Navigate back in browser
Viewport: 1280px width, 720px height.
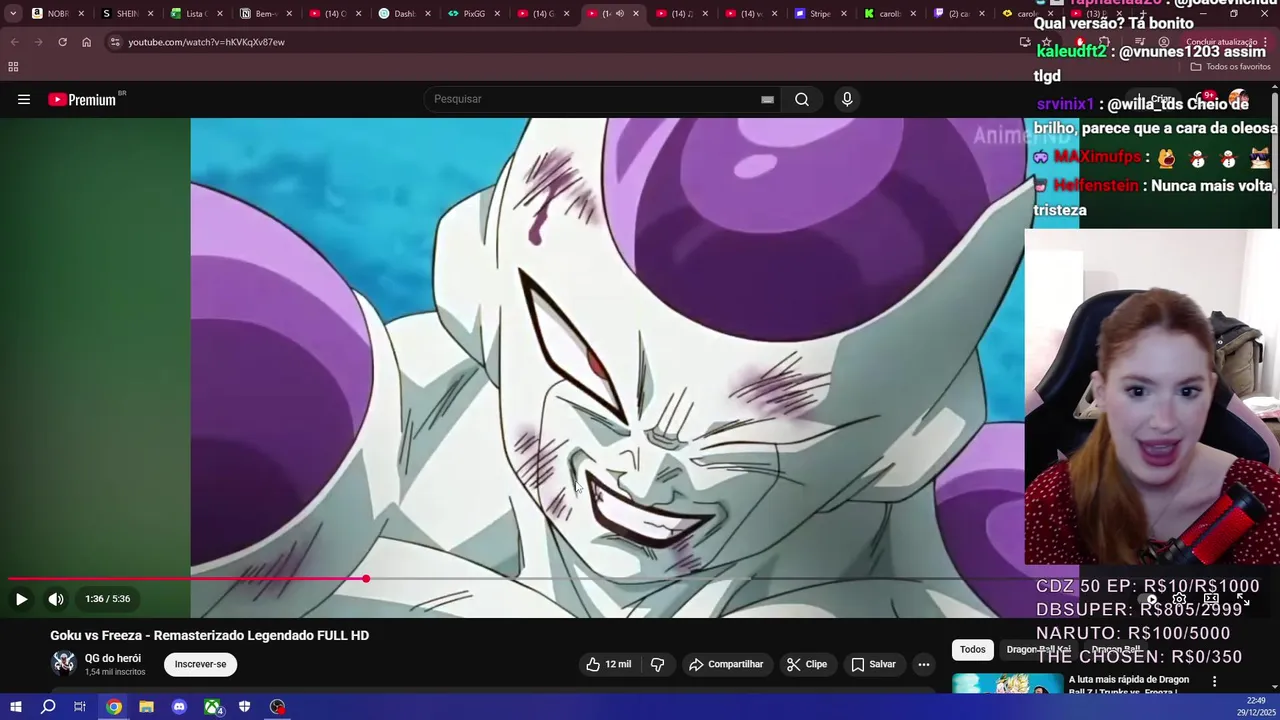14,42
